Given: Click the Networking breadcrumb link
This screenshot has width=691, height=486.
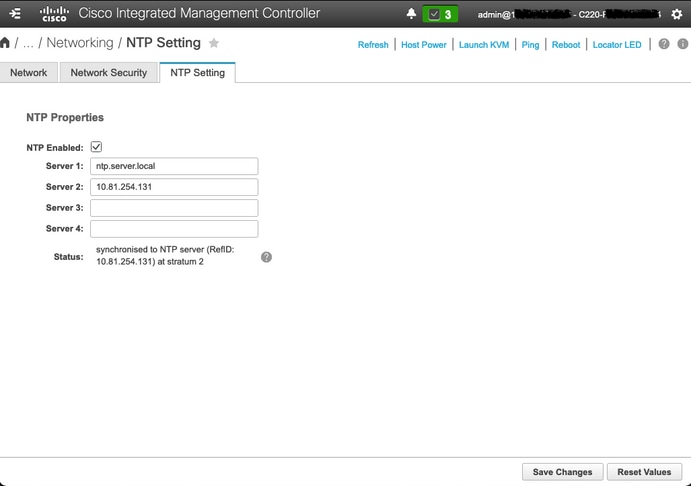Looking at the screenshot, I should pyautogui.click(x=80, y=43).
